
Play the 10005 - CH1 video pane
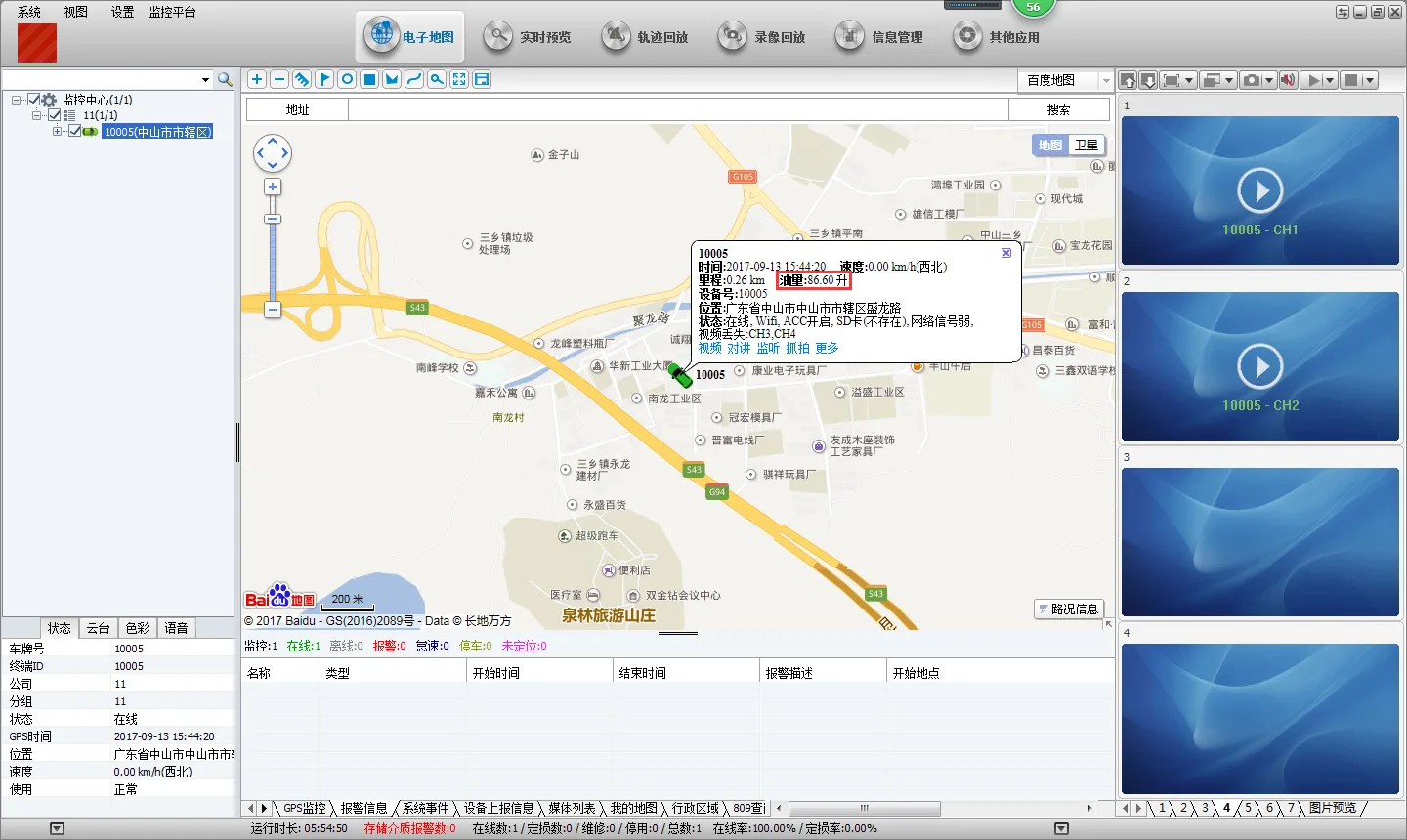(x=1260, y=191)
